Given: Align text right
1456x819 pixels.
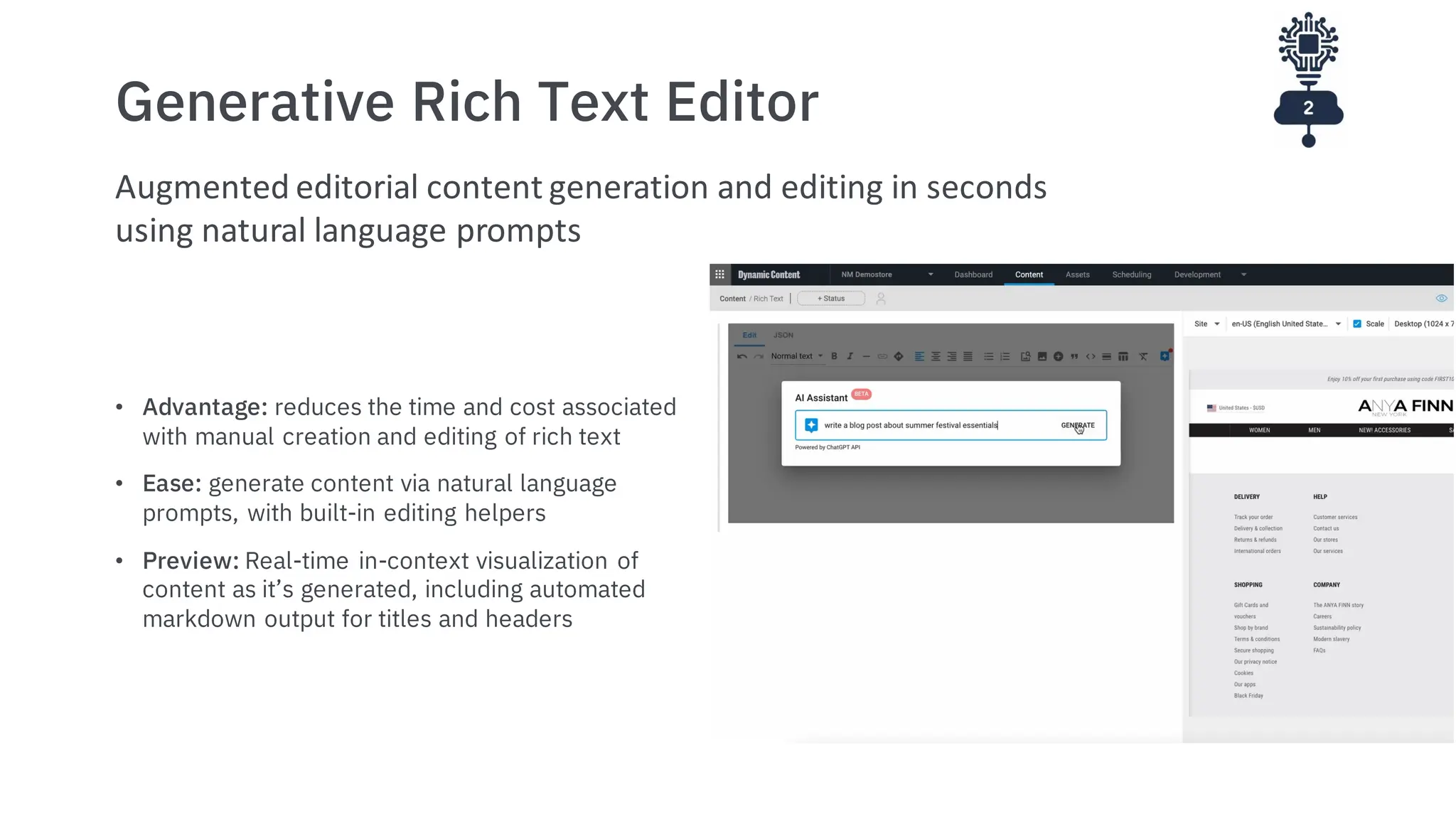Looking at the screenshot, I should pos(951,356).
